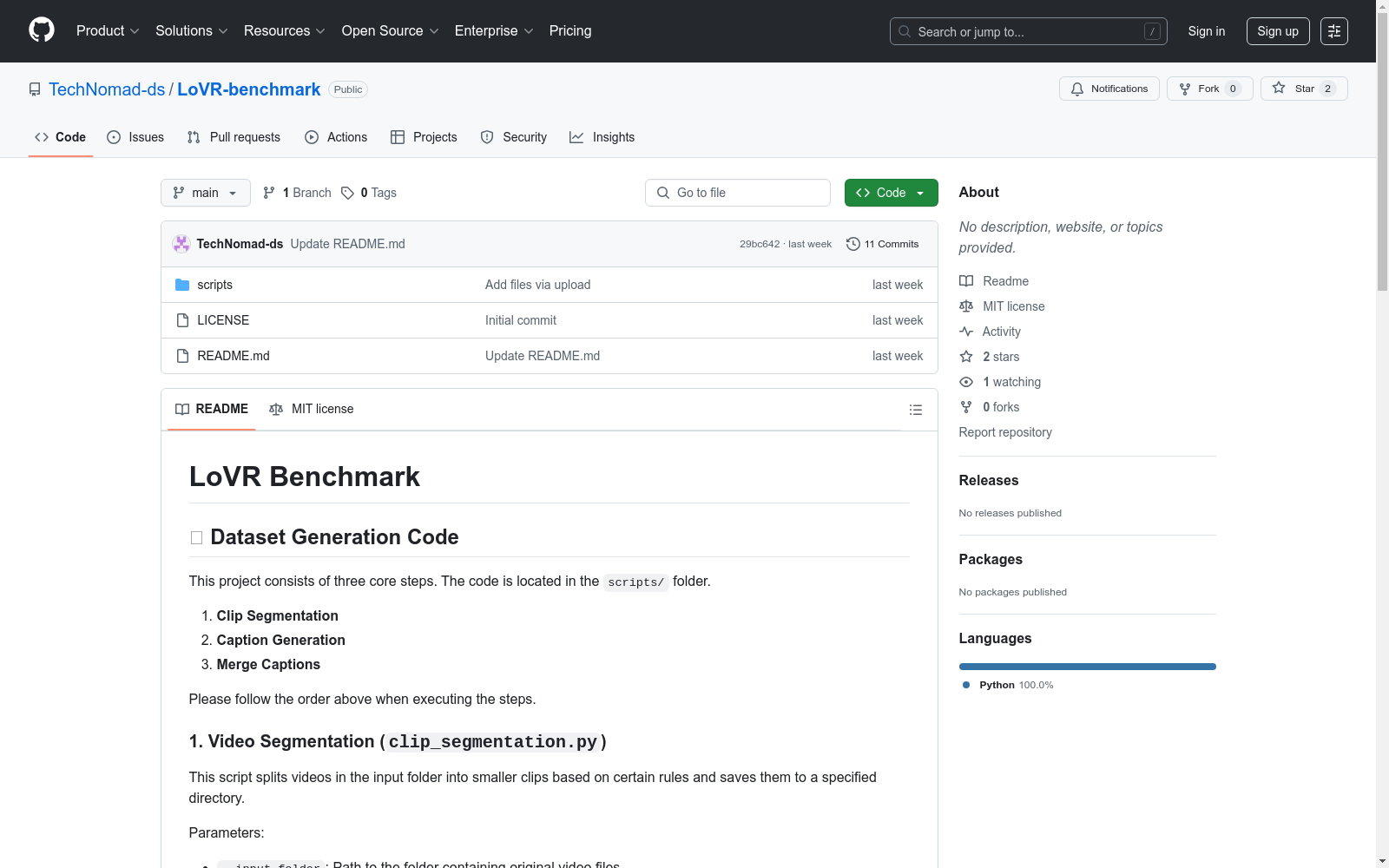1389x868 pixels.
Task: Open the TechNomad-ds owner link
Action: pyautogui.click(x=107, y=89)
